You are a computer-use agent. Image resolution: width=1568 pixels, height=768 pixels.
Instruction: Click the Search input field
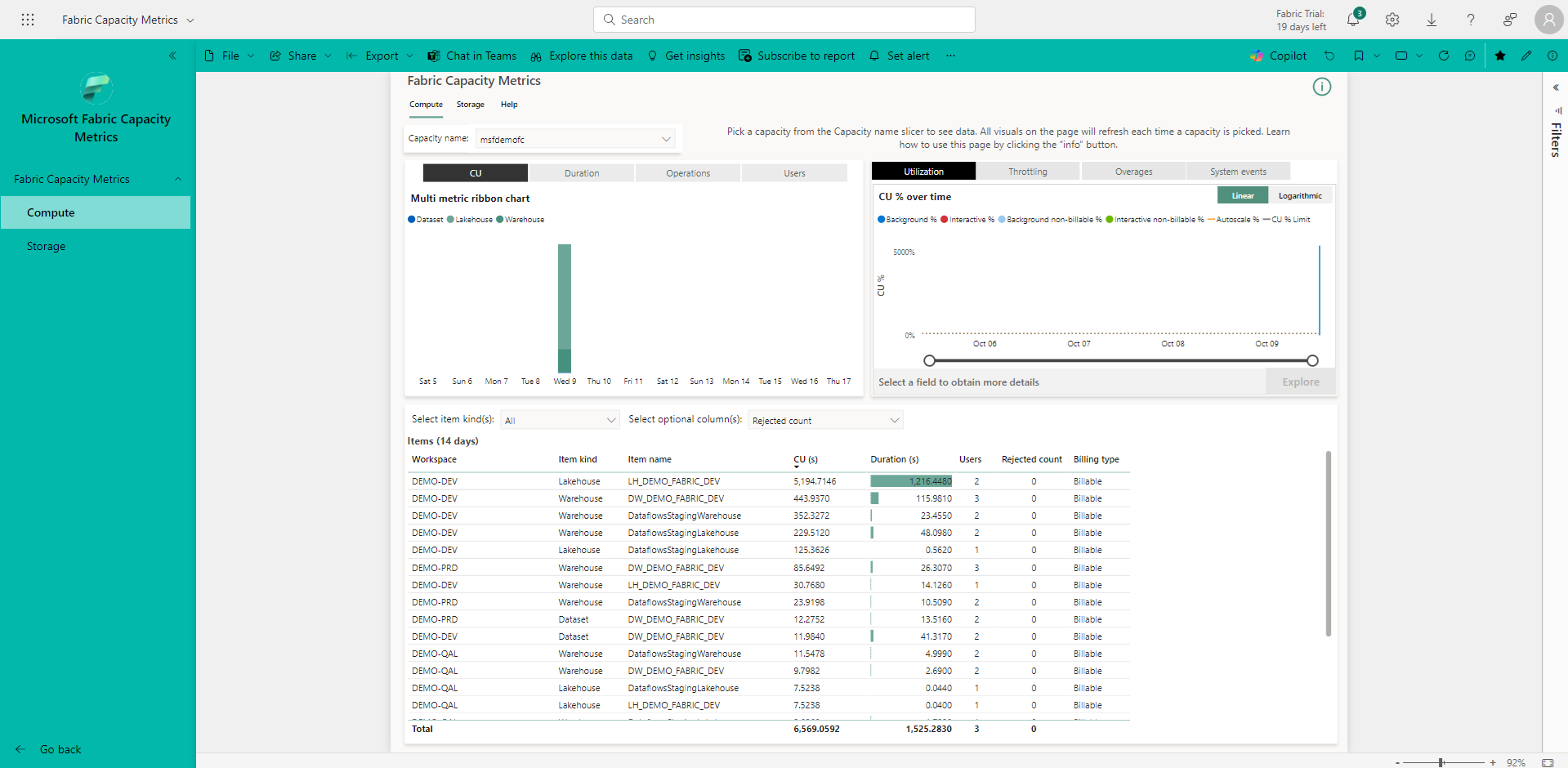point(784,20)
